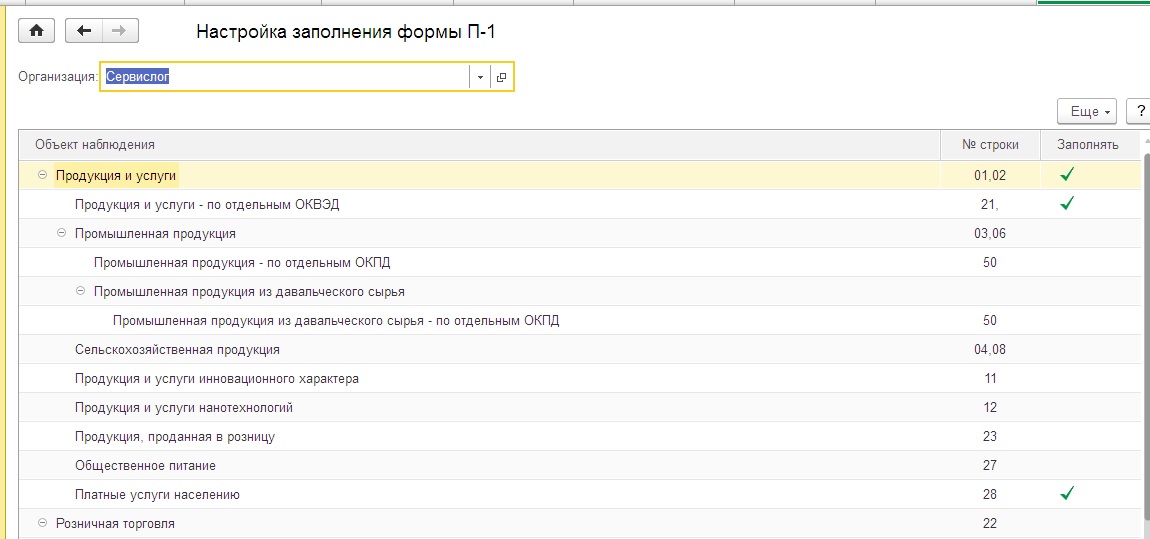Open the organization field's open-form icon
The image size is (1150, 539).
click(502, 77)
